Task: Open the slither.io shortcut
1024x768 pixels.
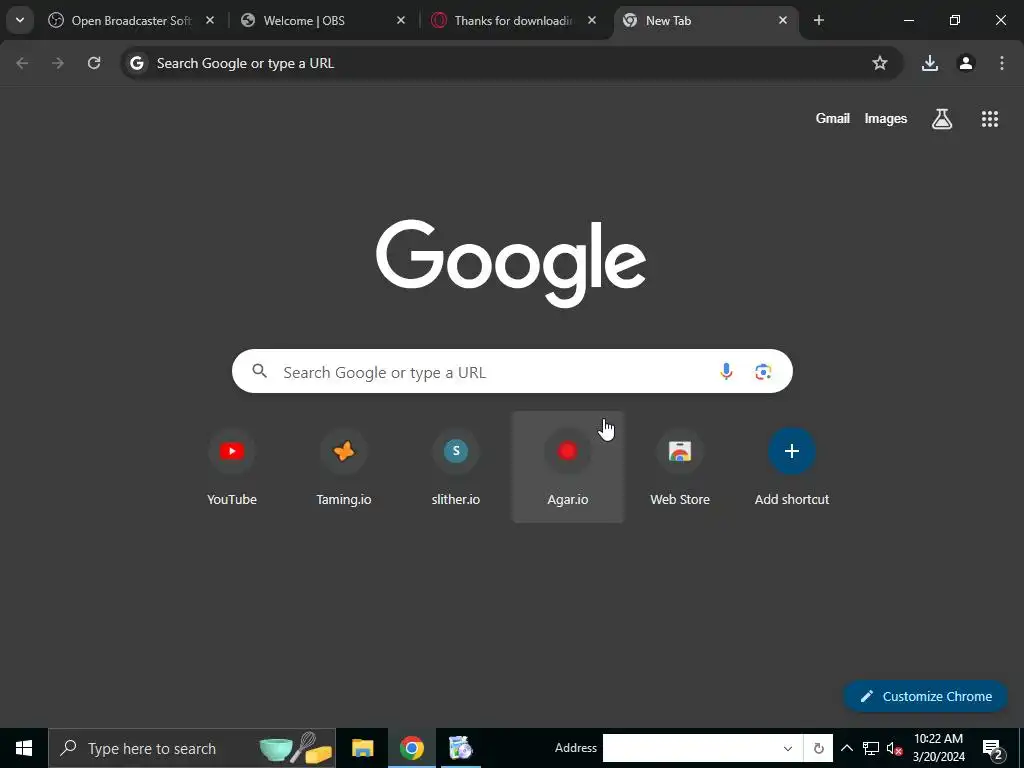Action: point(456,467)
